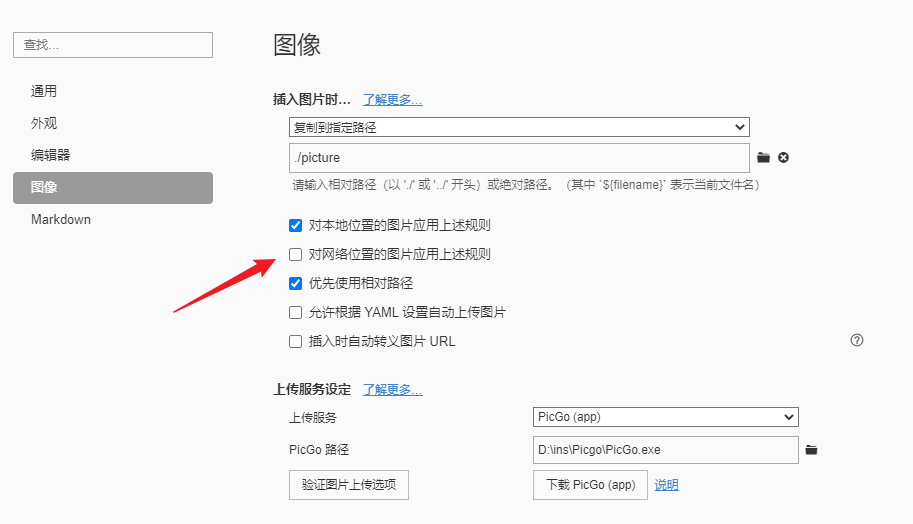The width and height of the screenshot is (913, 524).
Task: Open 外观 settings section
Action: pos(113,123)
